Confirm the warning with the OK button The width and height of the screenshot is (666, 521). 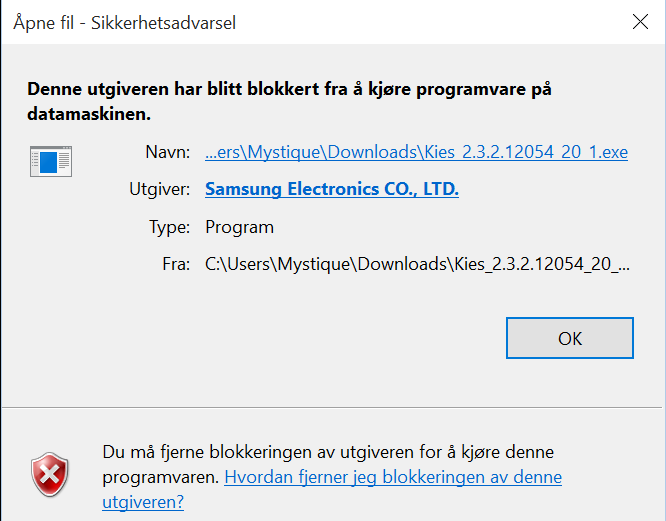tap(570, 338)
